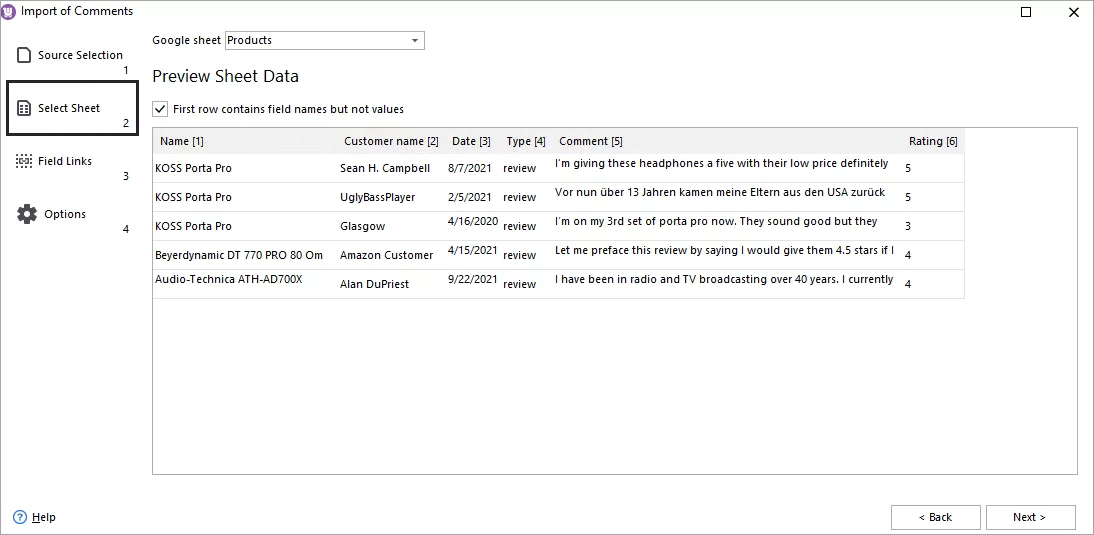
Task: Click the Rating [6] column header
Action: pyautogui.click(x=932, y=141)
